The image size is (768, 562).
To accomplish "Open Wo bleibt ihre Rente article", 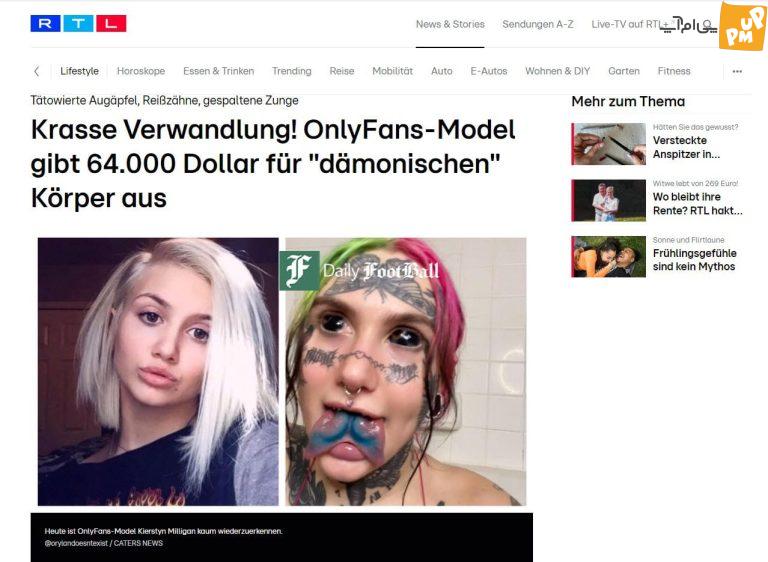I will point(697,203).
